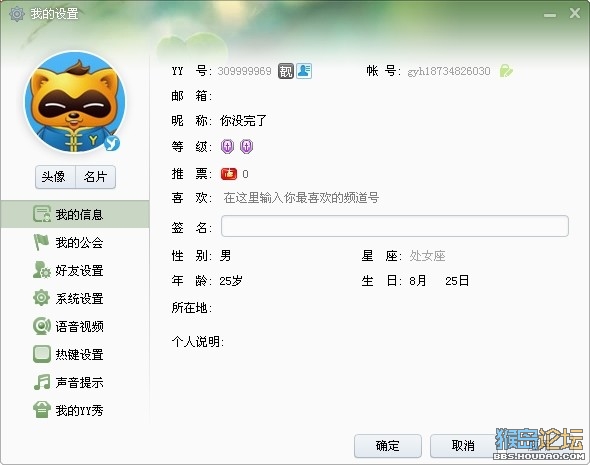Image resolution: width=590 pixels, height=465 pixels.
Task: Select the 声音提示 label
Action: coord(79,383)
